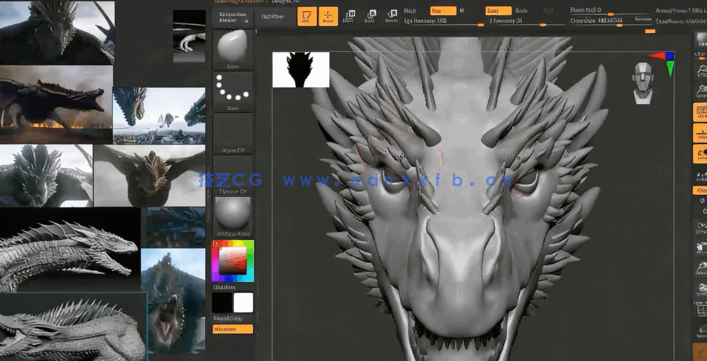
Task: Toggle the orange Alternate button
Action: coord(233,329)
